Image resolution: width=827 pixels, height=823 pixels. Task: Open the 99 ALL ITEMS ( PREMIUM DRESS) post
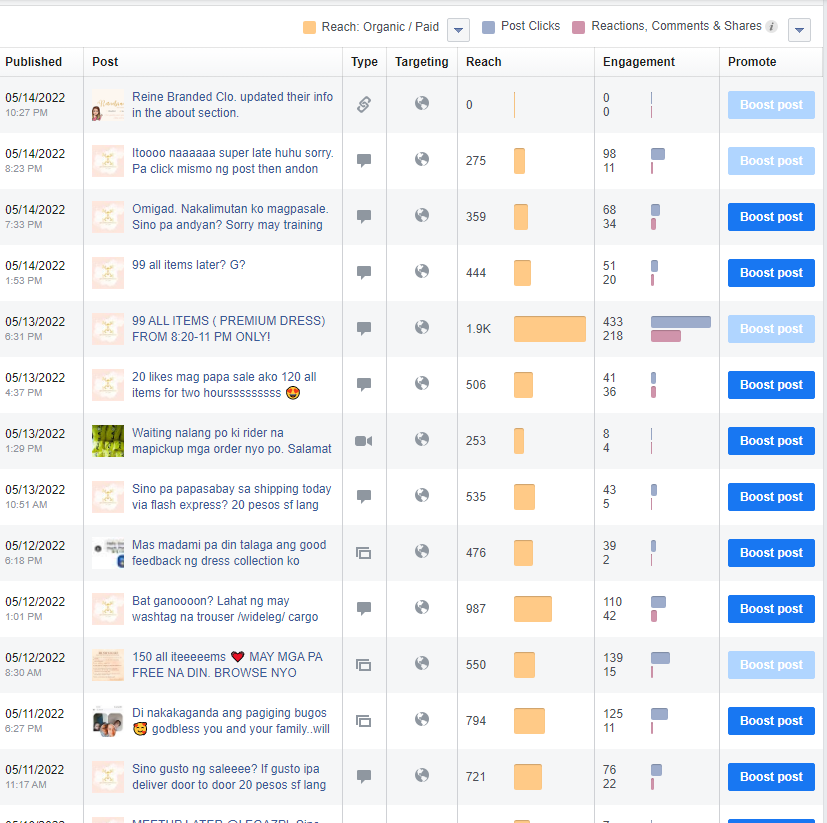tap(228, 329)
